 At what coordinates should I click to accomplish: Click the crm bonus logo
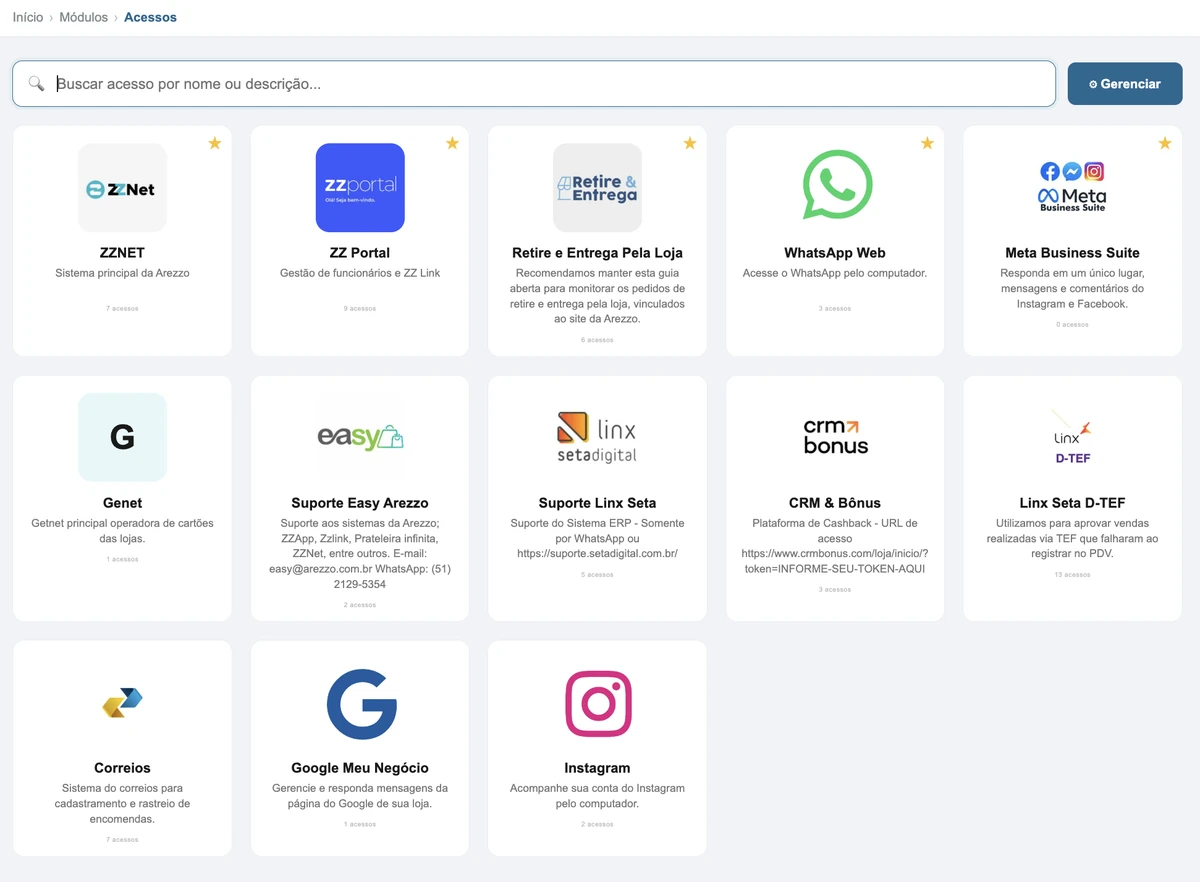pos(835,438)
